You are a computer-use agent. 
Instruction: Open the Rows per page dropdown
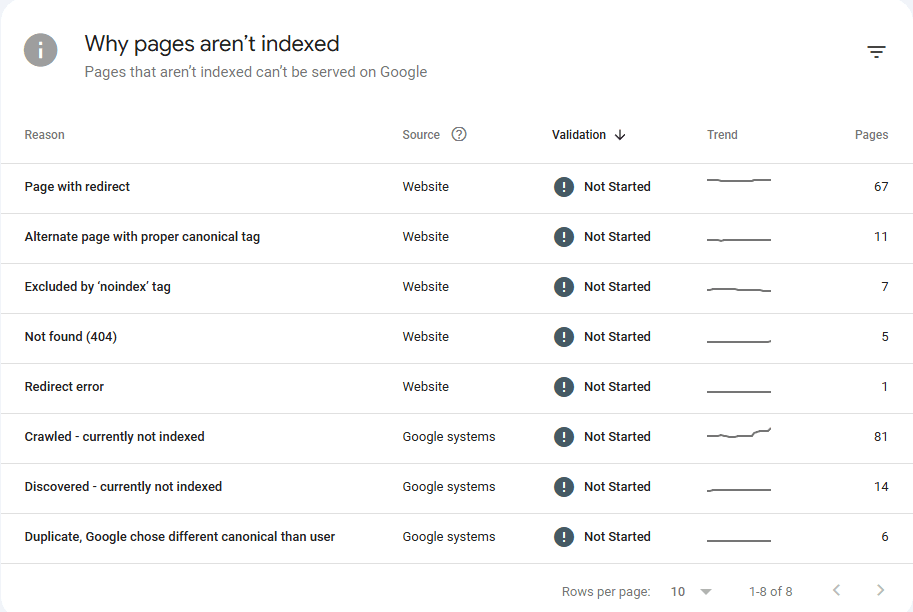pyautogui.click(x=691, y=592)
